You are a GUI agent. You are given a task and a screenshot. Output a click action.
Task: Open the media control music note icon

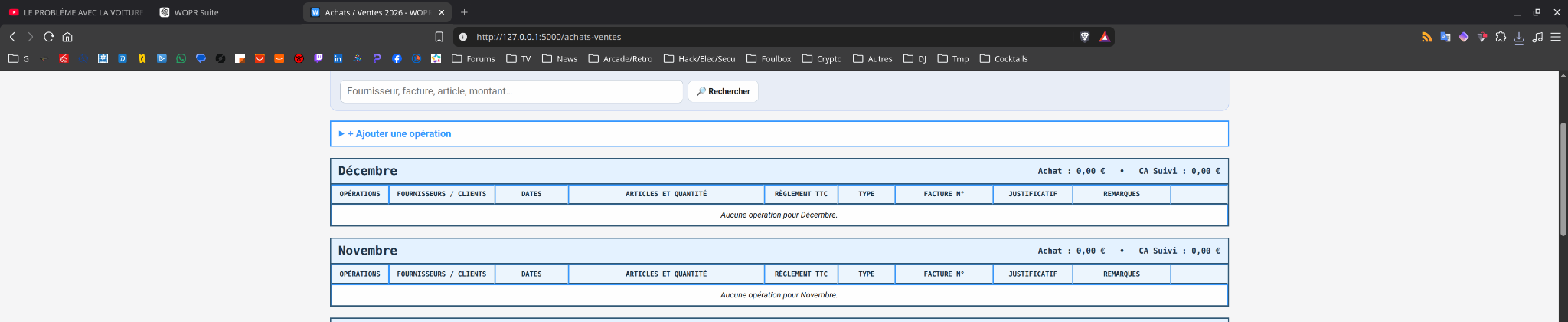pos(1537,37)
